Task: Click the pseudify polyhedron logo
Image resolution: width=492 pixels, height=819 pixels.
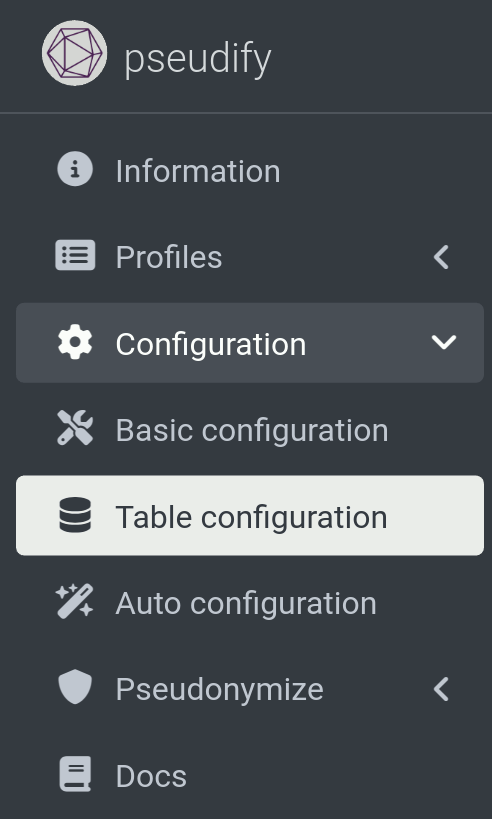Action: click(x=75, y=53)
